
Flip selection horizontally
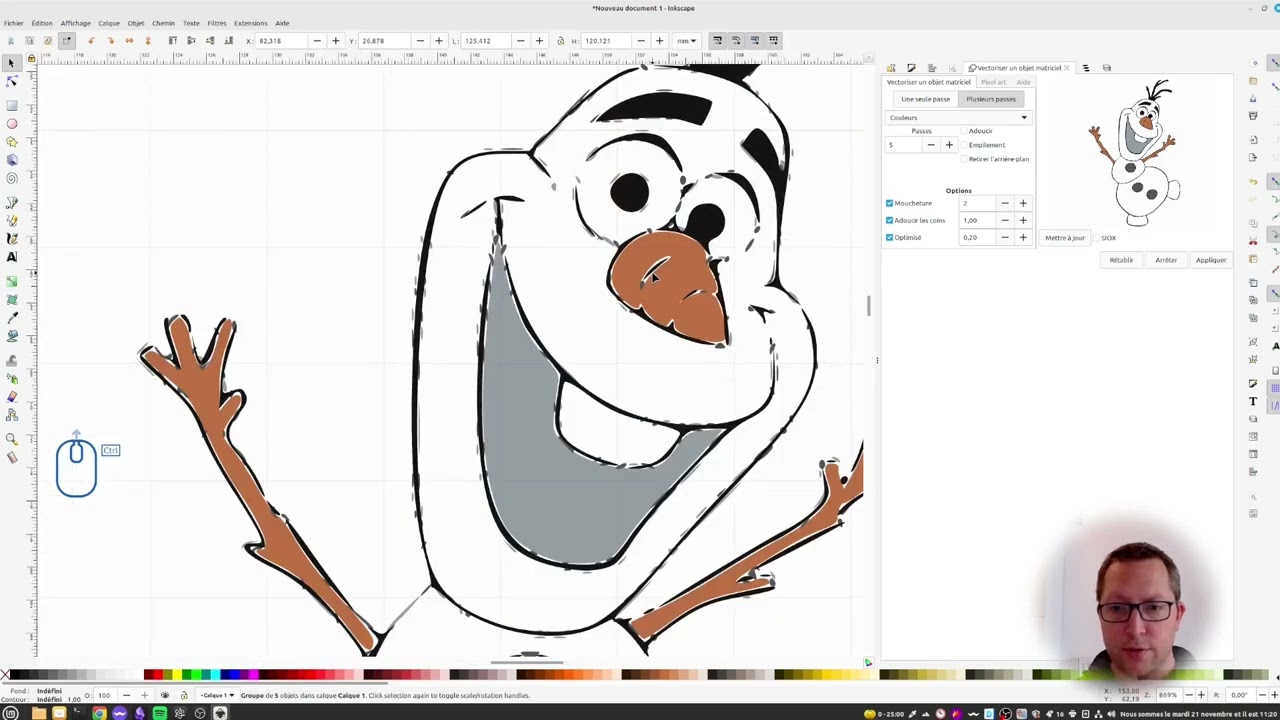pos(129,41)
